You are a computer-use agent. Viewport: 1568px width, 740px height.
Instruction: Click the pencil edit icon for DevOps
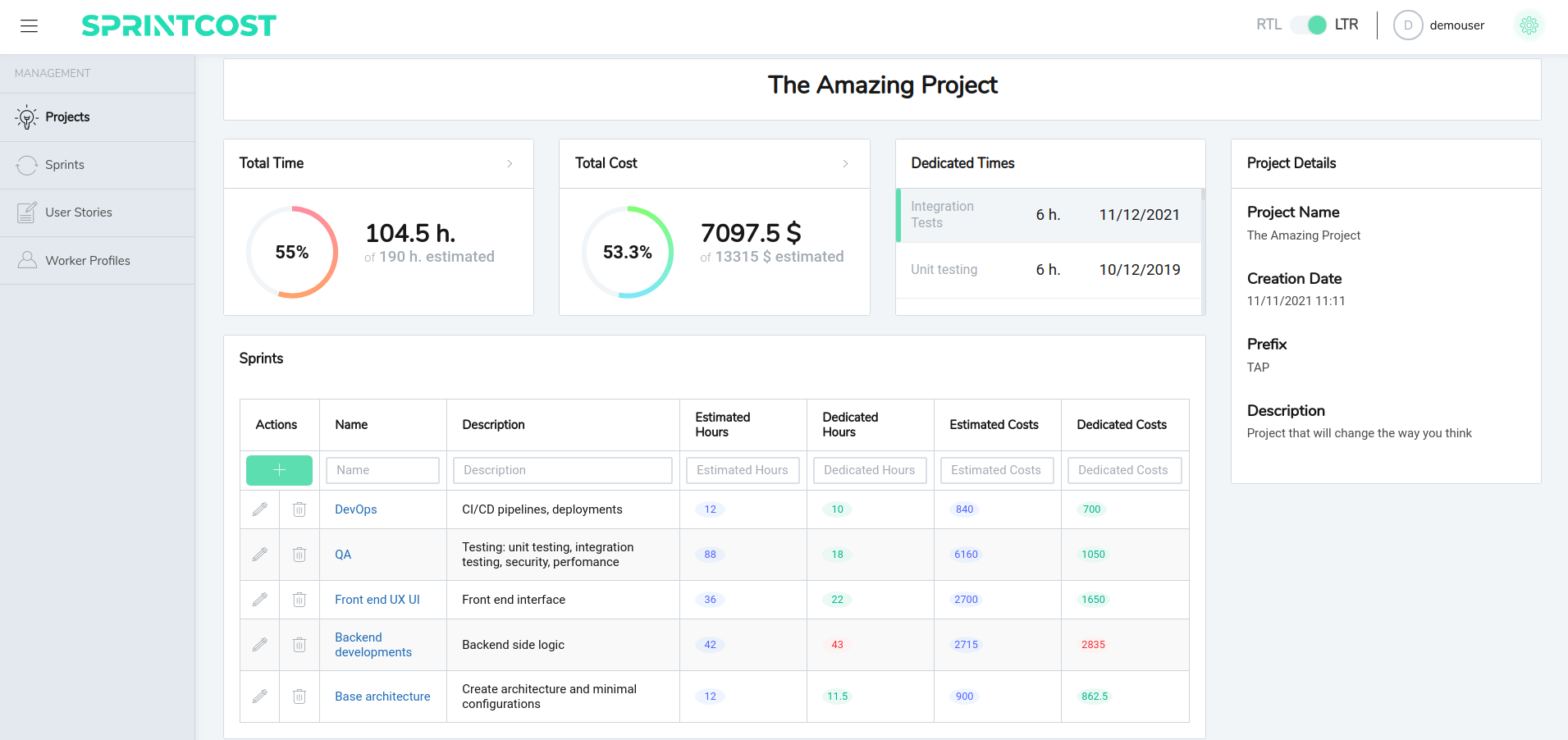259,509
